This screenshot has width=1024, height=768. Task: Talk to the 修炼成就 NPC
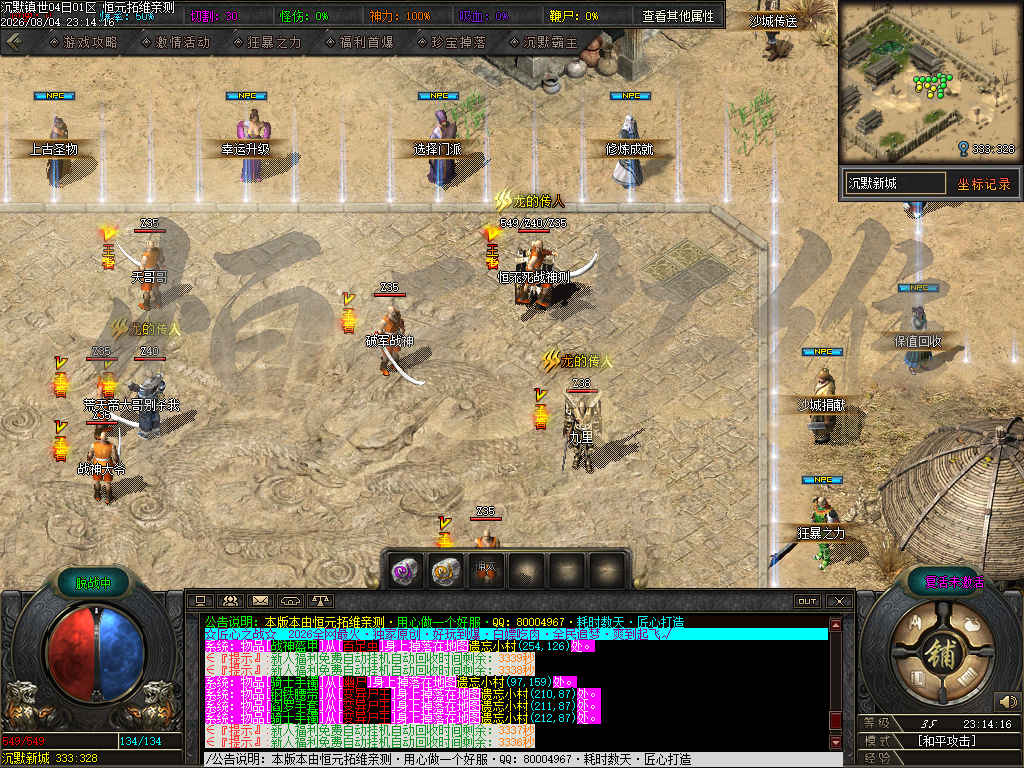click(630, 150)
